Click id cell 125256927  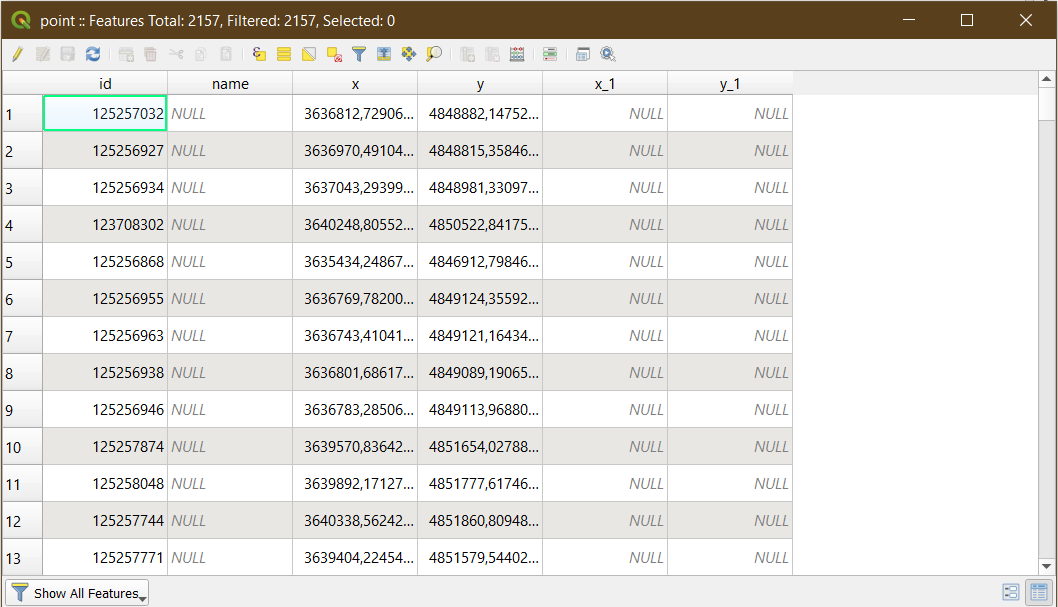coord(105,150)
